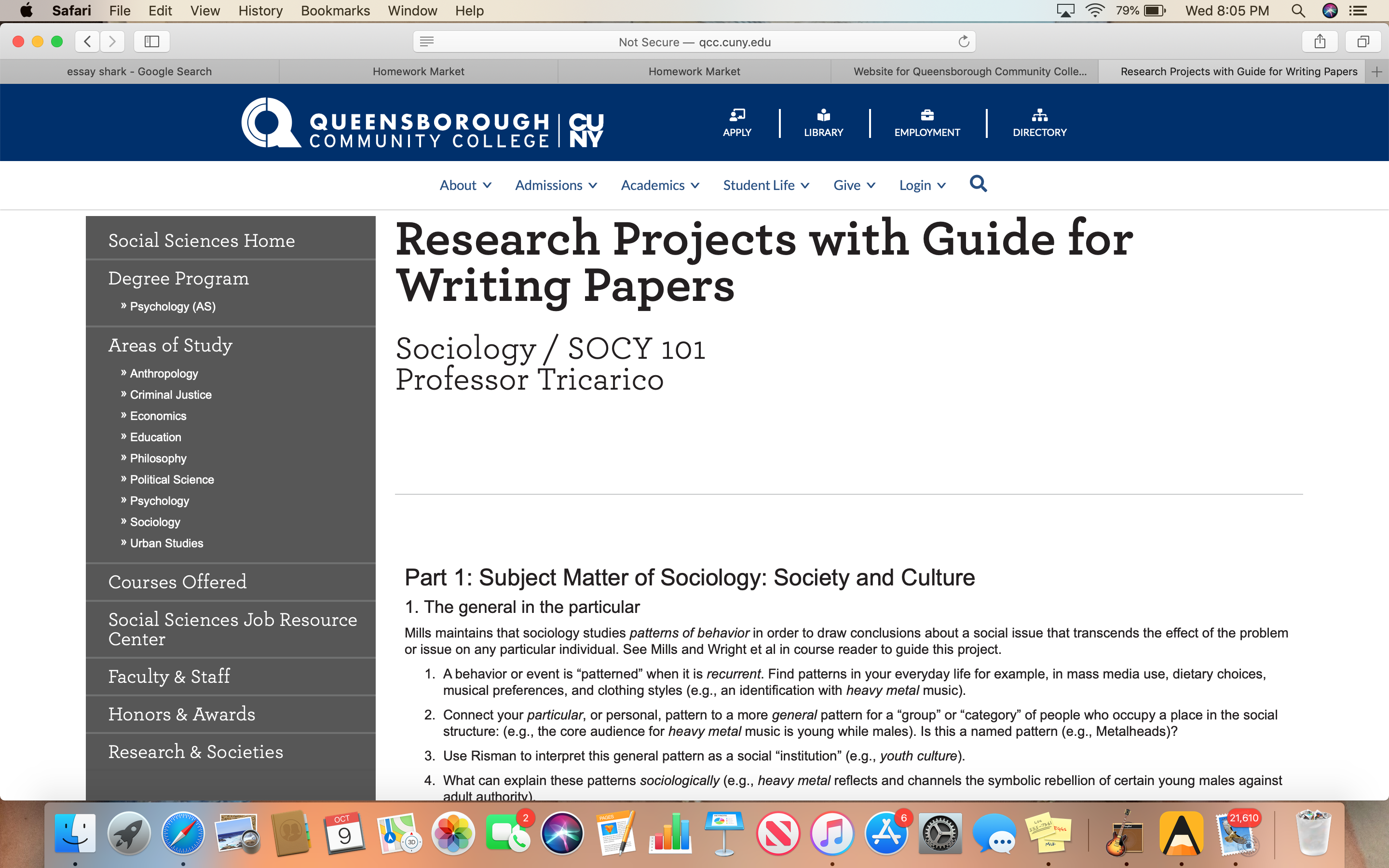Open the DIRECTORY header link
The image size is (1389, 868).
pos(1039,123)
